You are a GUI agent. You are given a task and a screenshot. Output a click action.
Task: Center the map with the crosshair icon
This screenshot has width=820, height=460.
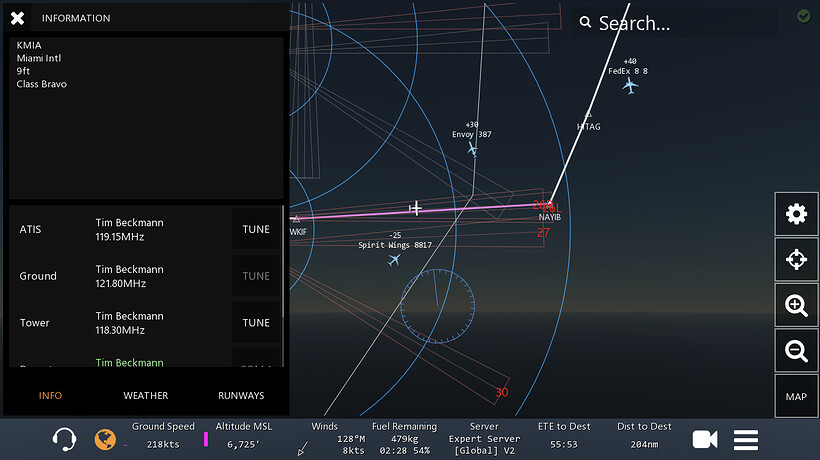(x=796, y=259)
